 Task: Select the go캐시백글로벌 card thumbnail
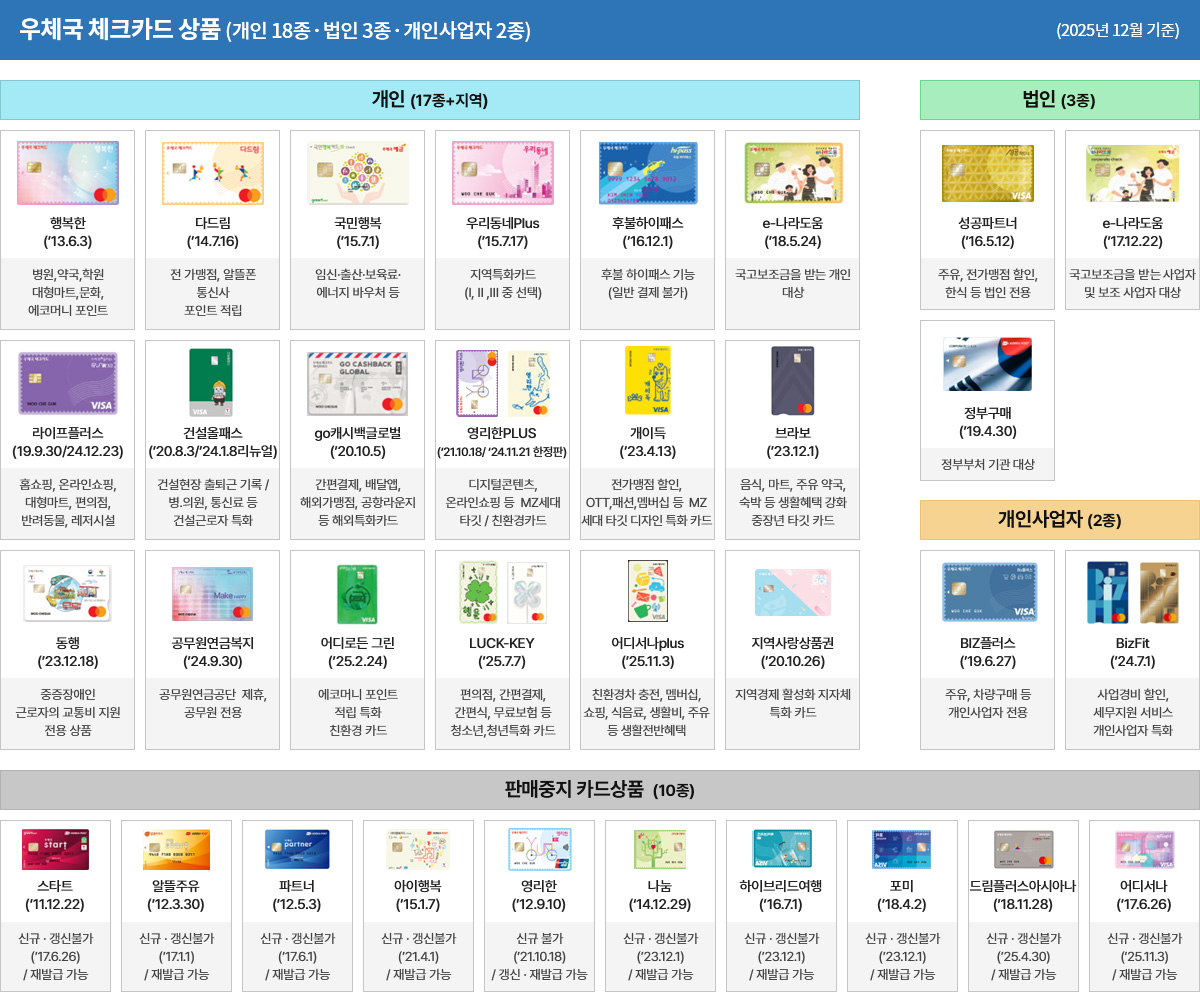coord(356,382)
